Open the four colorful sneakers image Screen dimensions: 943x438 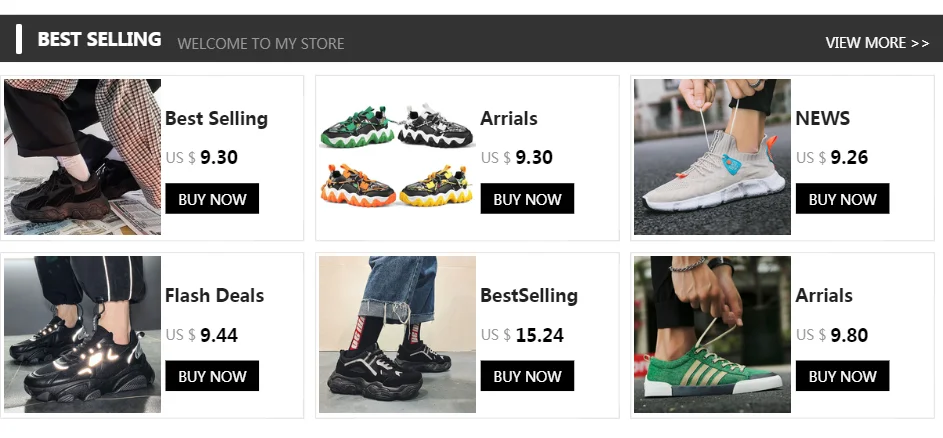(x=398, y=157)
